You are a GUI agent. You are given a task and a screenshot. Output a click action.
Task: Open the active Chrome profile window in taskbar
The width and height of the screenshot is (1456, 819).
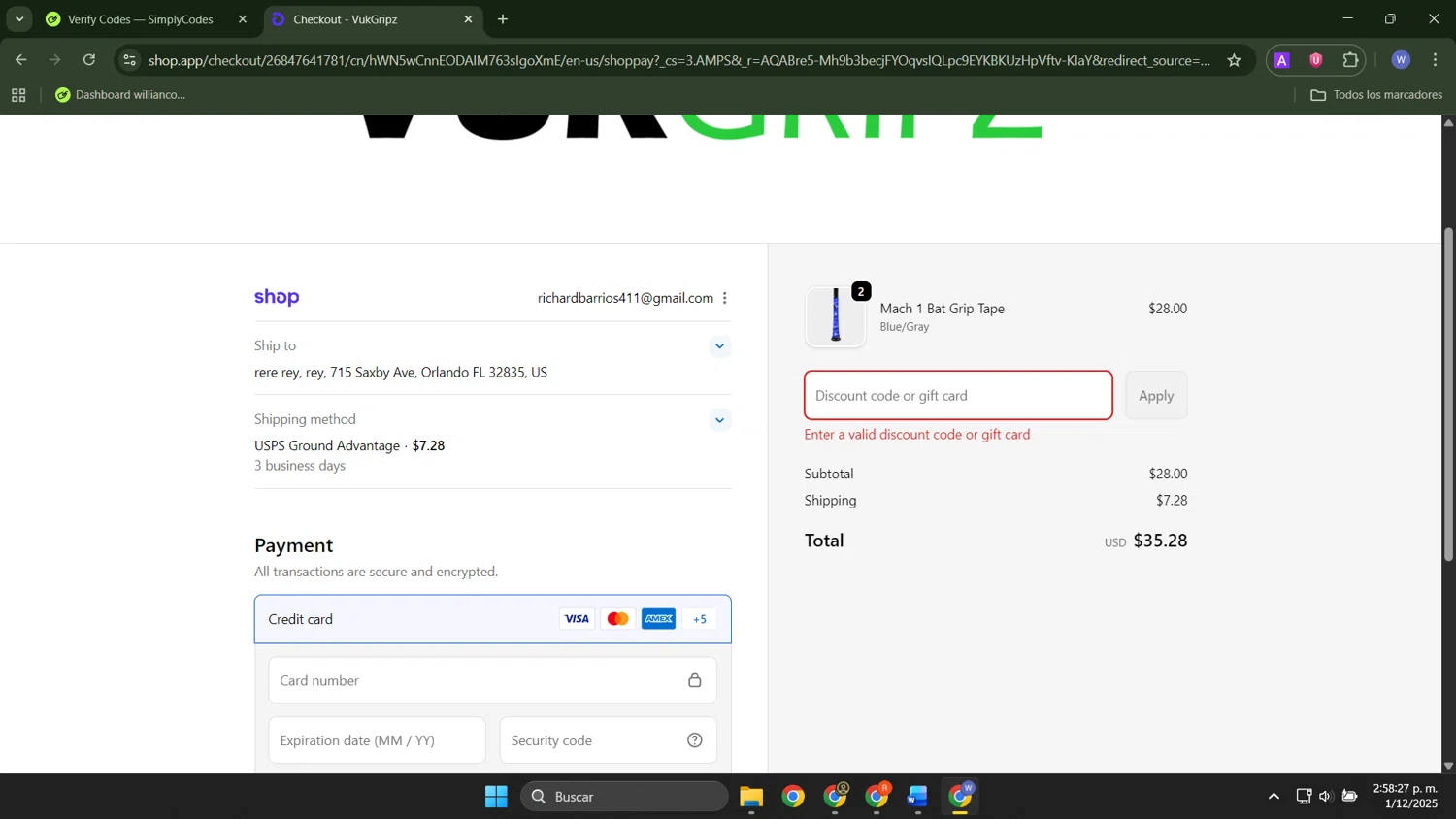tap(961, 797)
